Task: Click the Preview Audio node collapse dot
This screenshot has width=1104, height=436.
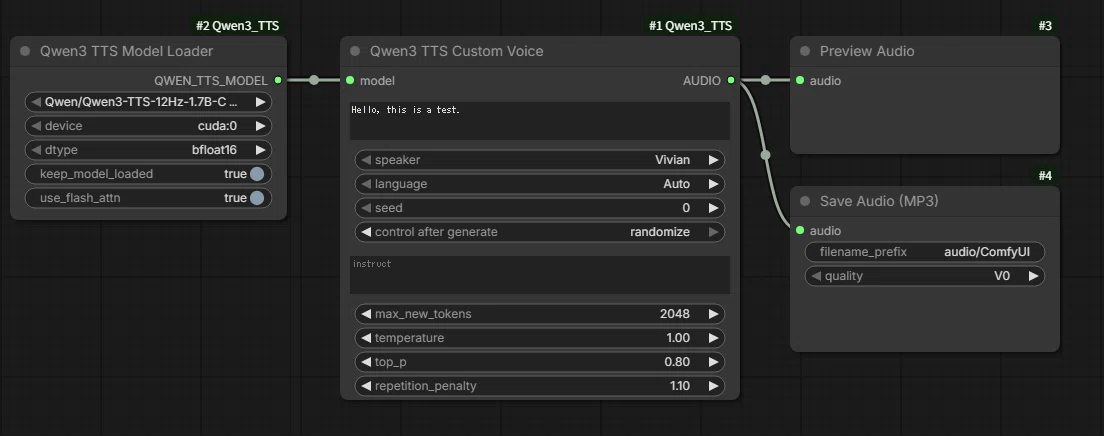Action: tap(805, 51)
